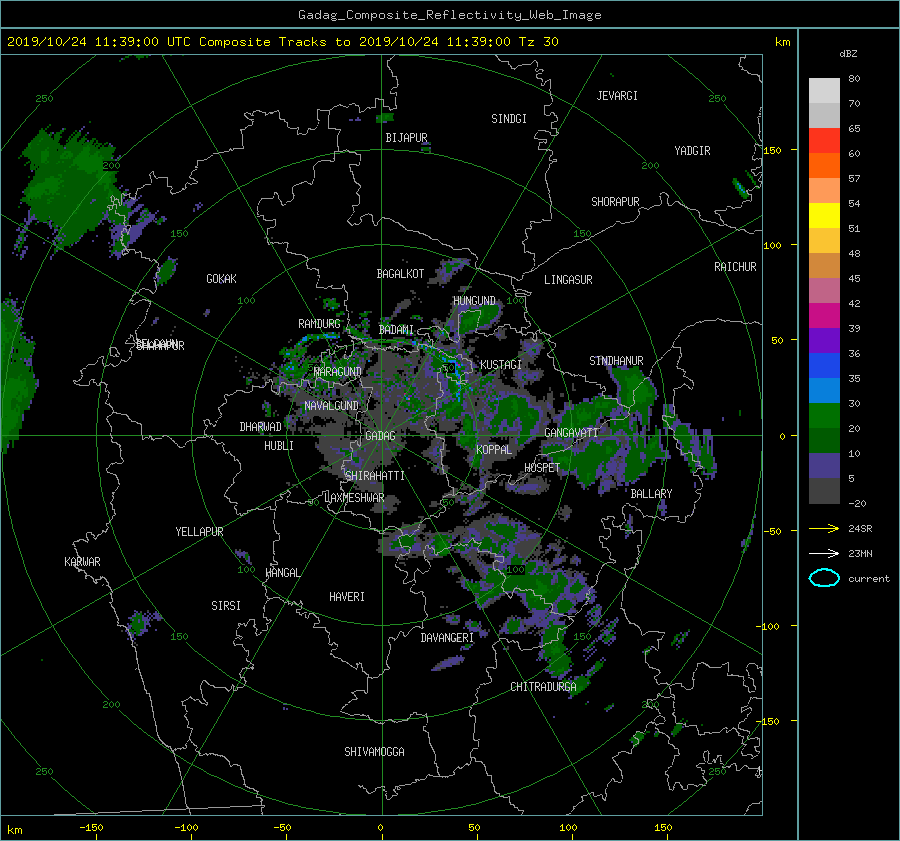Viewport: 900px width, 841px height.
Task: Click the dBZ legend heading
Action: pos(848,54)
